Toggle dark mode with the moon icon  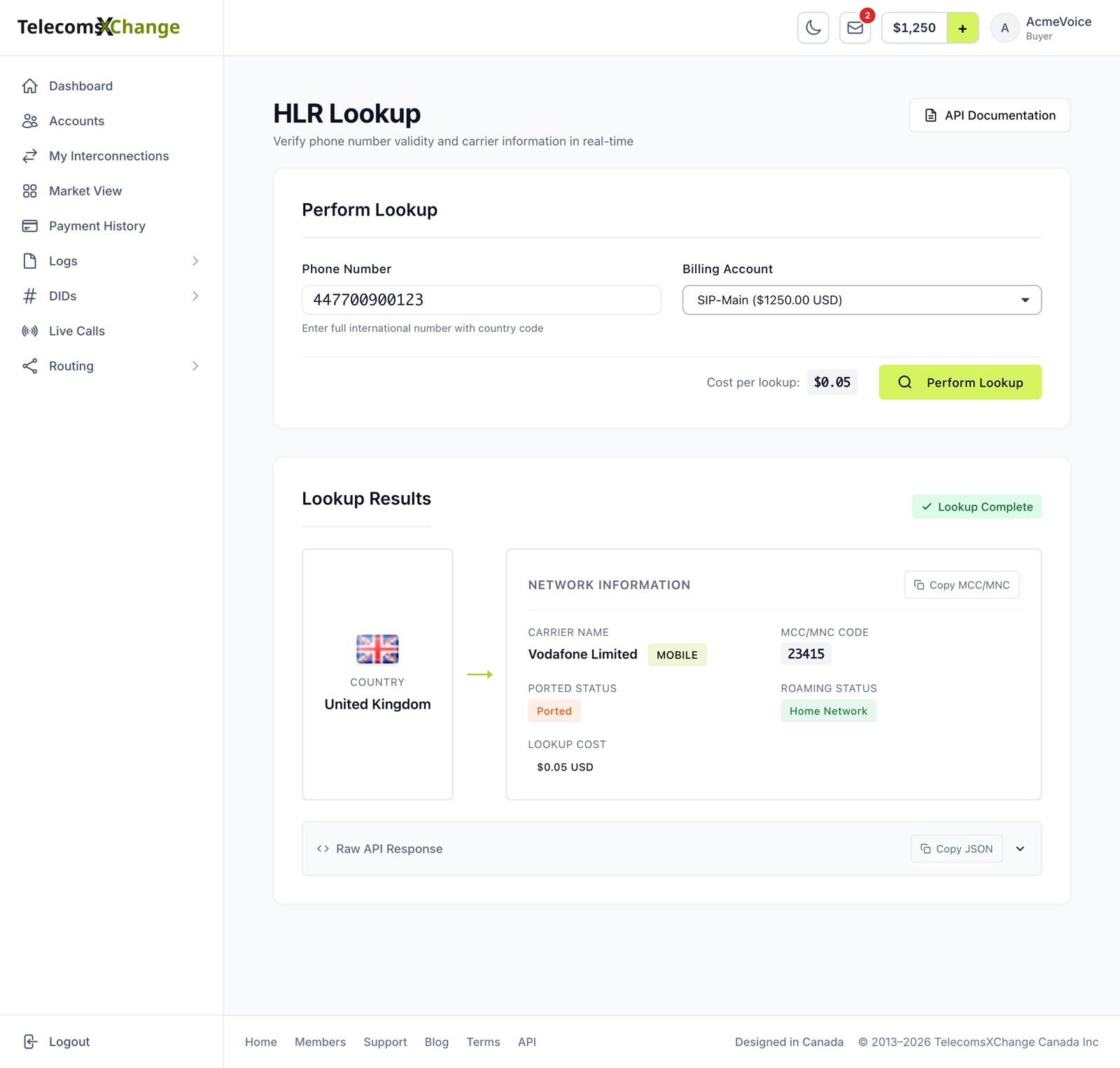813,28
